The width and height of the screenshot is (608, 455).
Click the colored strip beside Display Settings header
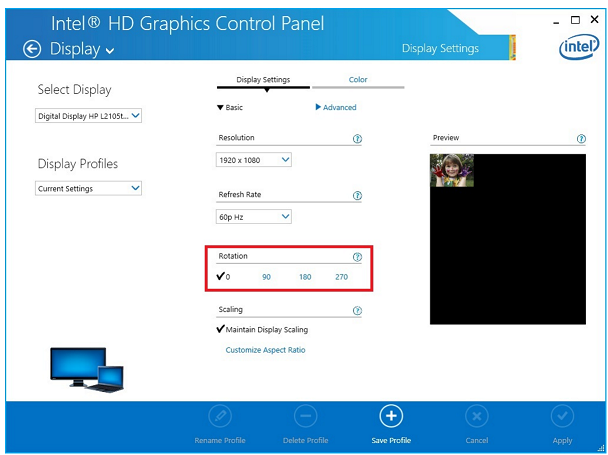click(512, 48)
